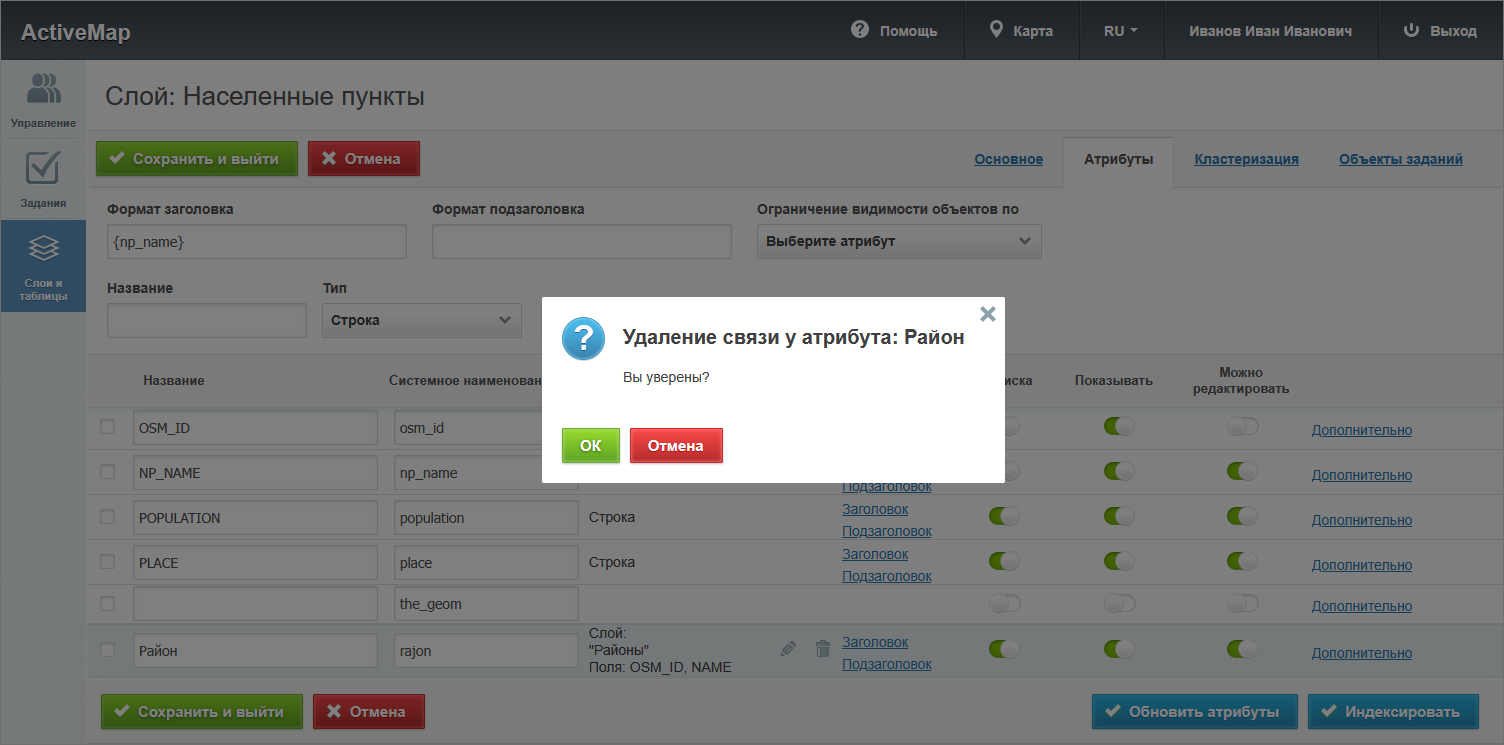Open the Тип dropdown showing Строка

[x=421, y=320]
